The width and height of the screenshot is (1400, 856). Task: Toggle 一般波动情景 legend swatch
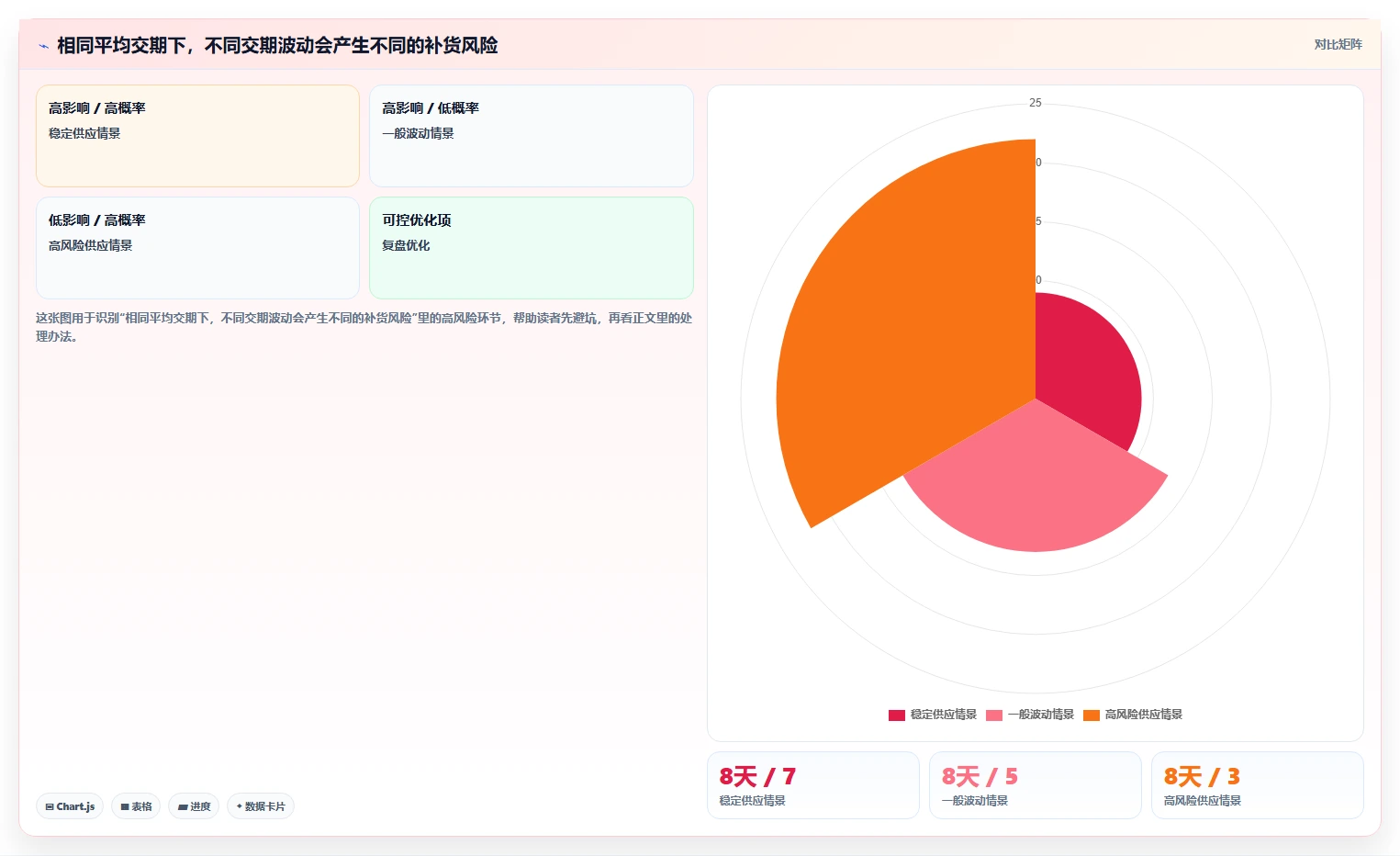coord(993,715)
